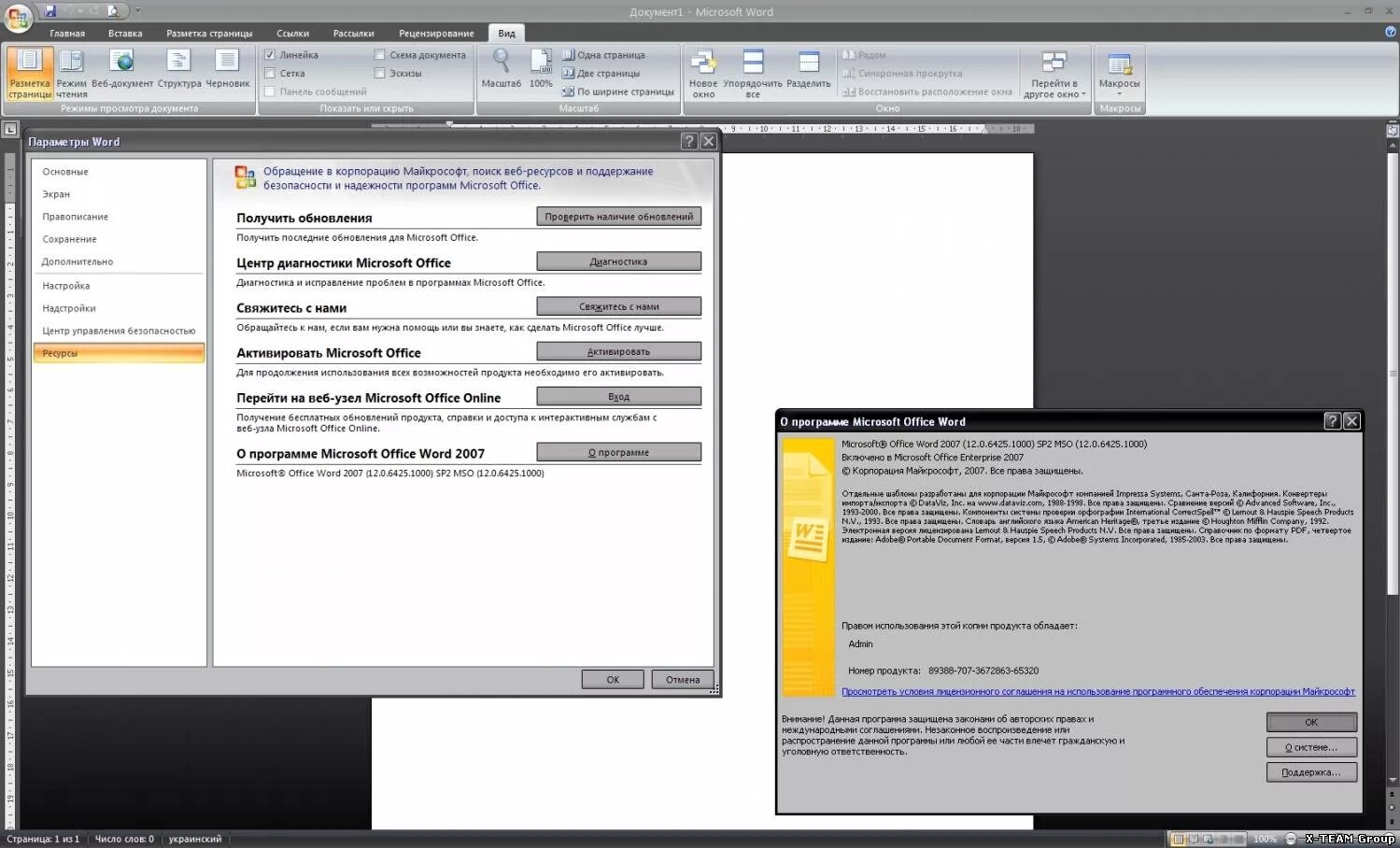
Task: Click the tab selector icon left of ruler
Action: 10,129
